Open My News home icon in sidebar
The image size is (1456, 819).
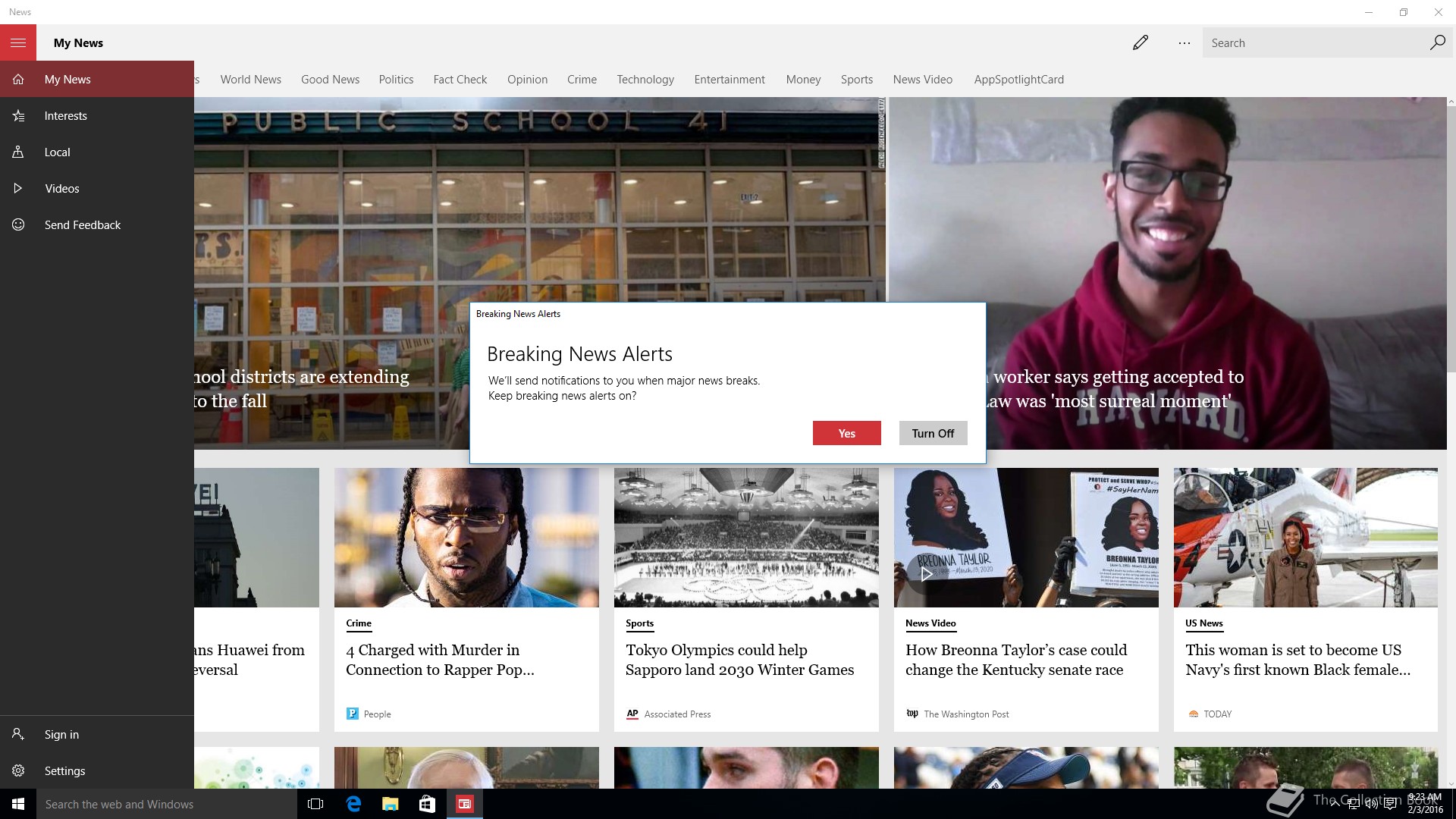18,79
